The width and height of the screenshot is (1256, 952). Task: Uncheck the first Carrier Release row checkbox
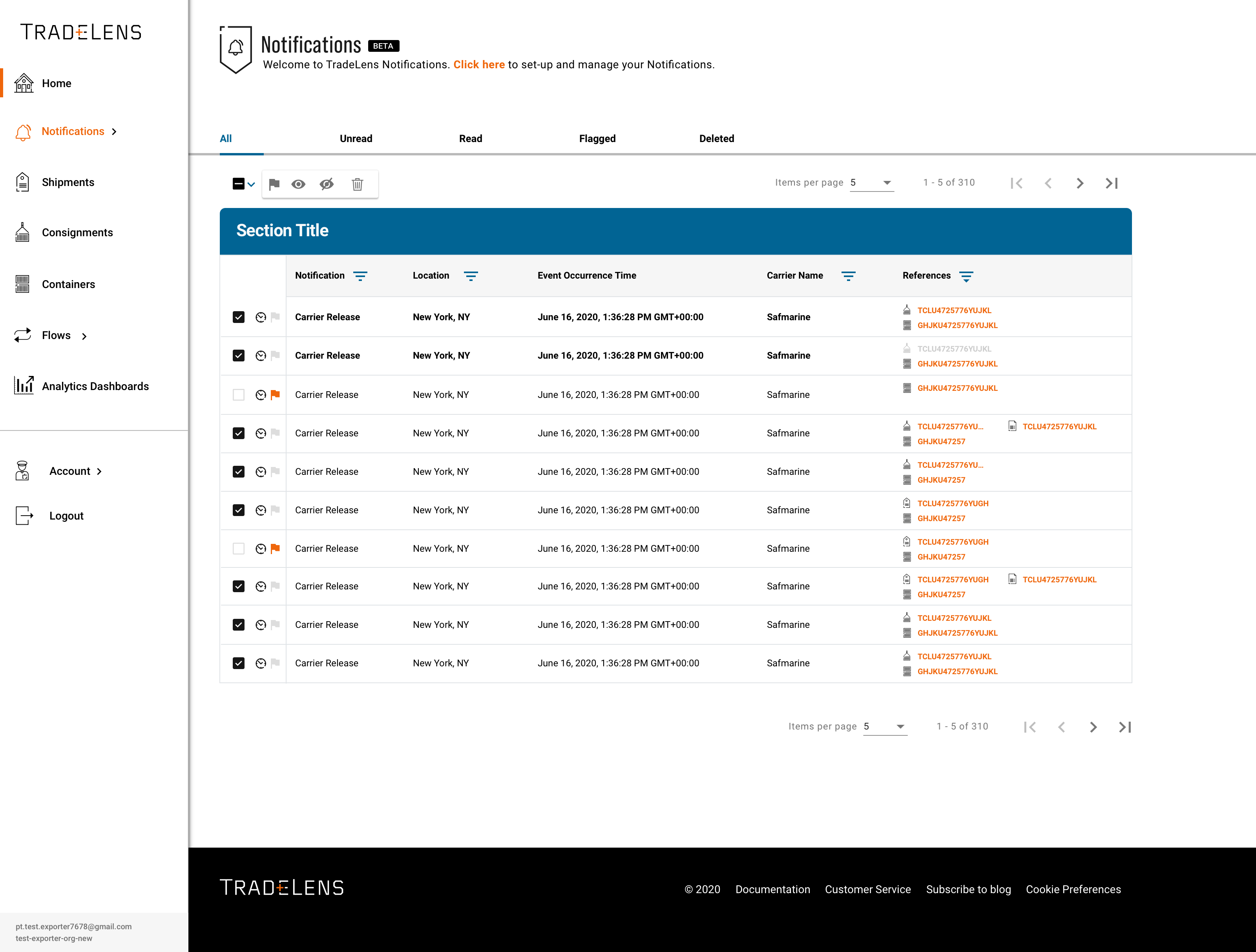pyautogui.click(x=239, y=317)
